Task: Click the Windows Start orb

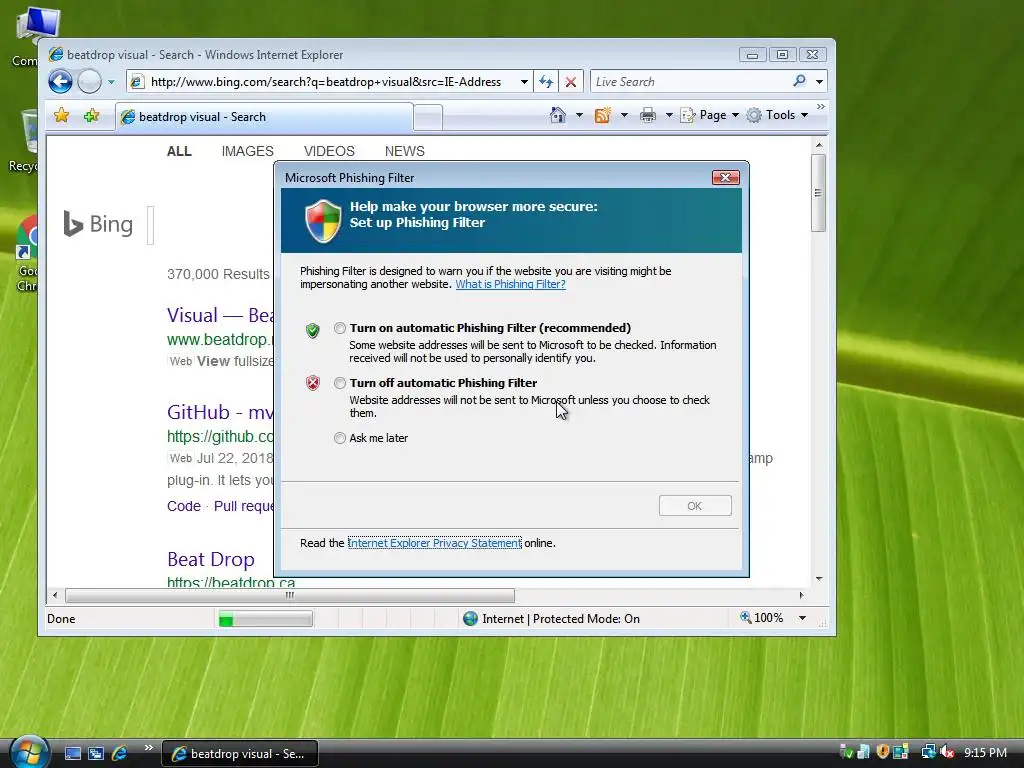Action: coord(29,752)
